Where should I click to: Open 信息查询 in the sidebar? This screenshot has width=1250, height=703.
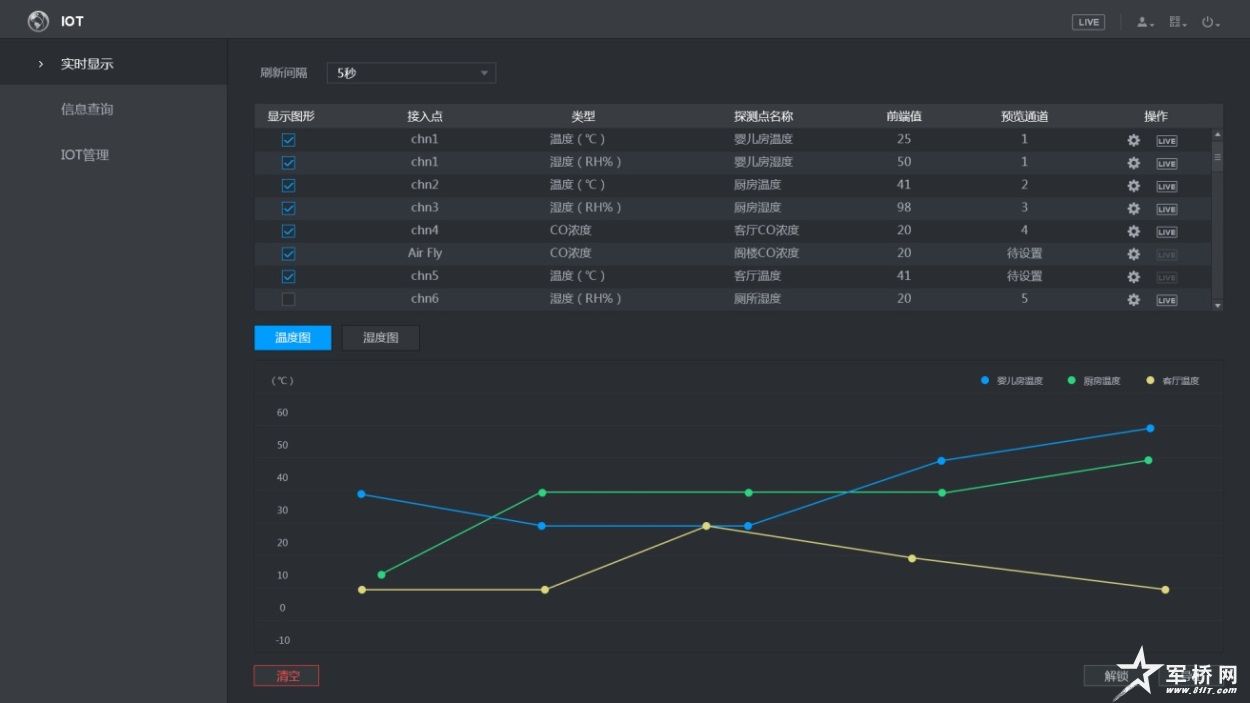pyautogui.click(x=87, y=109)
